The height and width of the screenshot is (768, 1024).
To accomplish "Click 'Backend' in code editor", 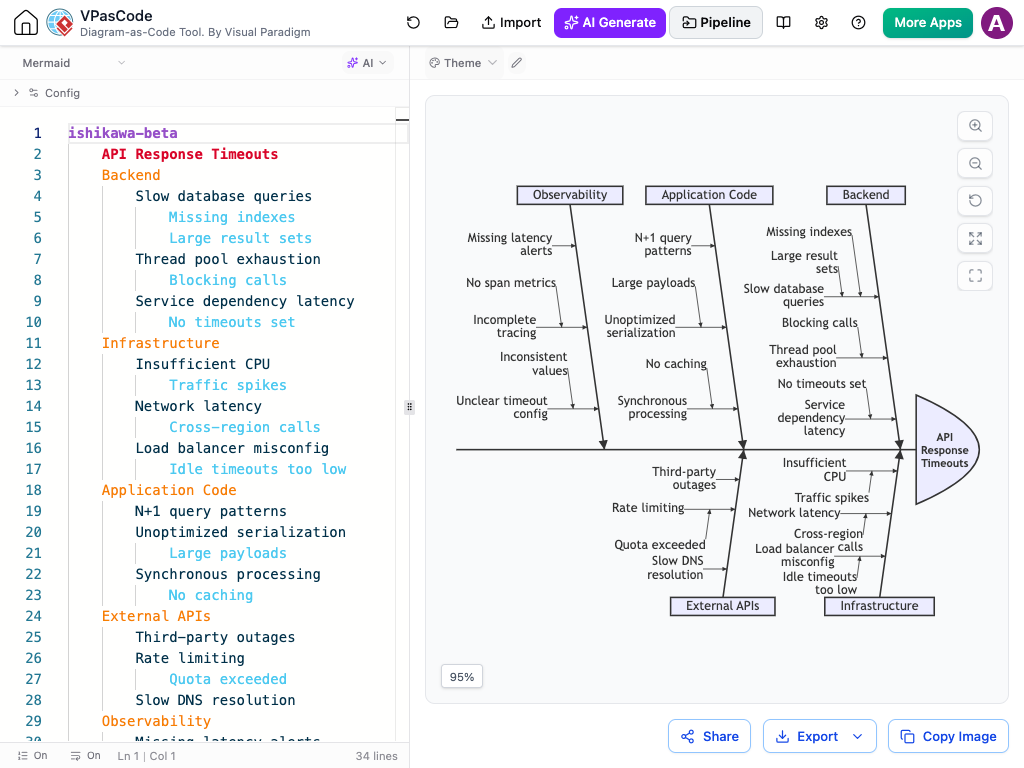I will (131, 175).
